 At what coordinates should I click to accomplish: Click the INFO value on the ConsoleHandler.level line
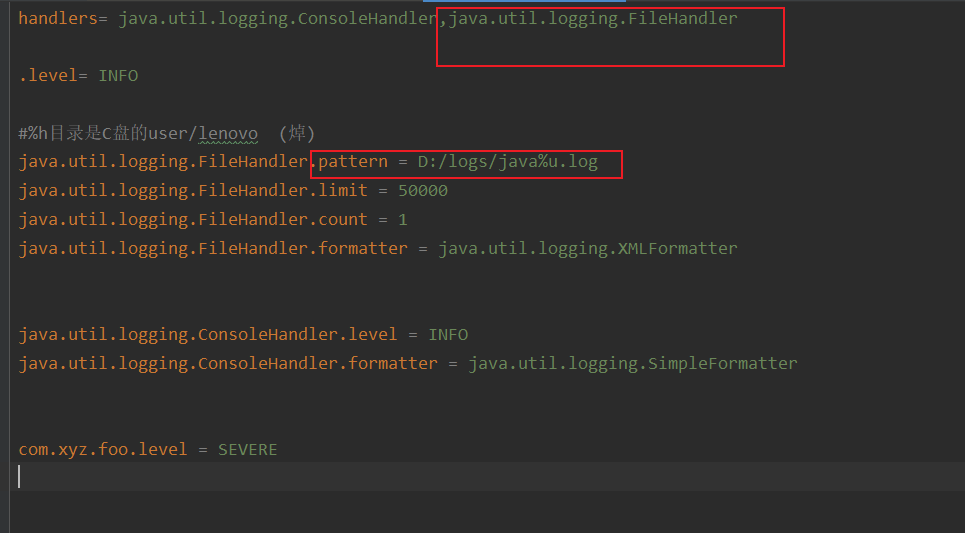point(448,335)
